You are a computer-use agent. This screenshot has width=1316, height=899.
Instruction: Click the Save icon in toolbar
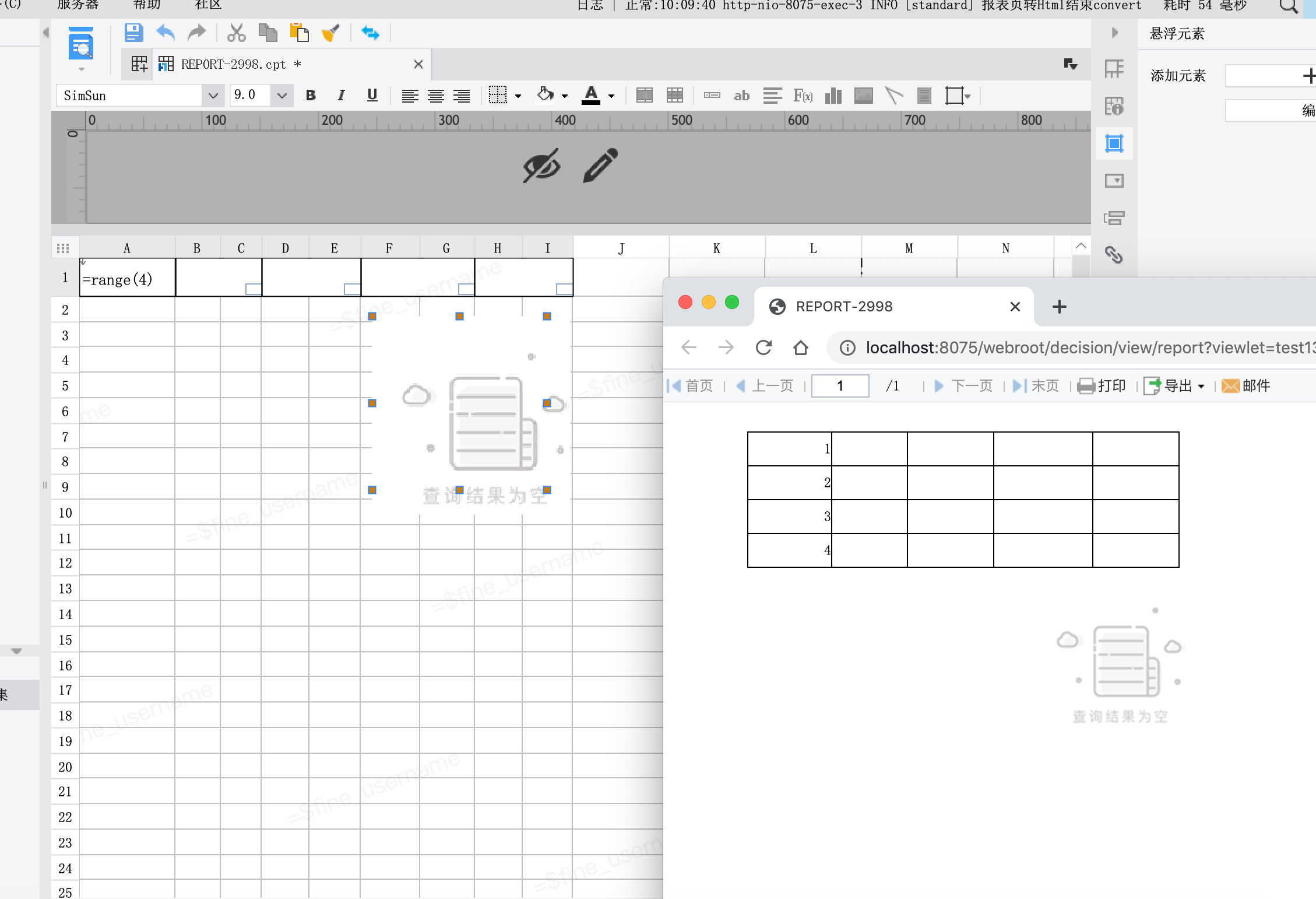[x=134, y=33]
